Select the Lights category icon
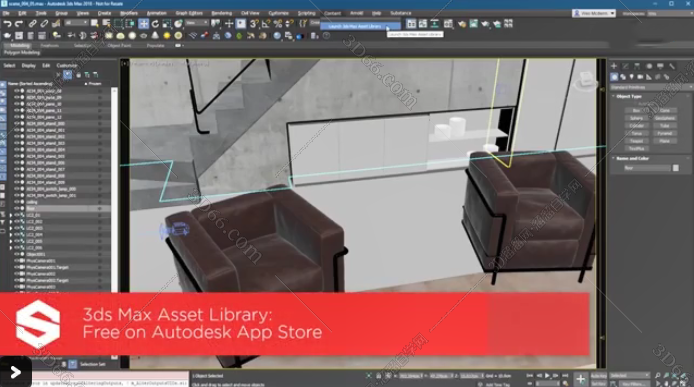 [x=632, y=77]
